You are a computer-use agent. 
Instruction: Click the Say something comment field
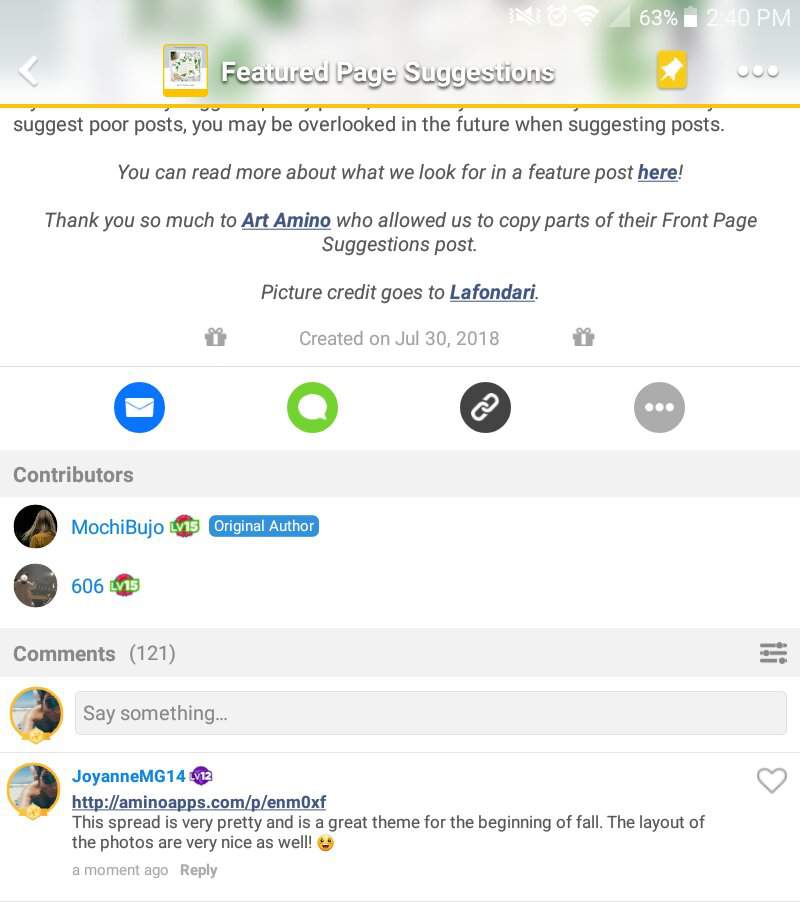[431, 713]
